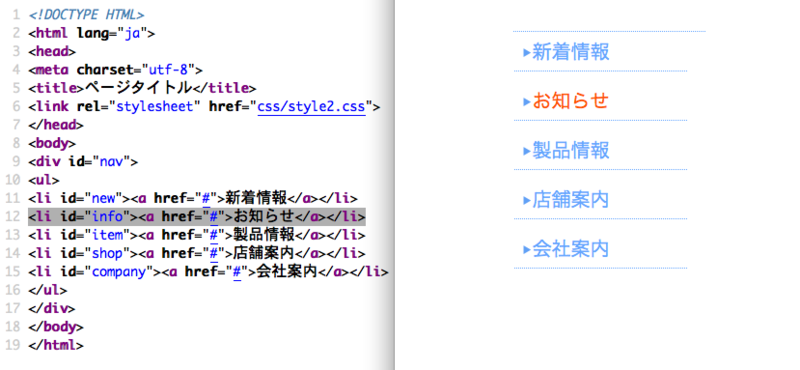Click the opening ul tag line
Screen dimensions: 800x370
(44, 180)
